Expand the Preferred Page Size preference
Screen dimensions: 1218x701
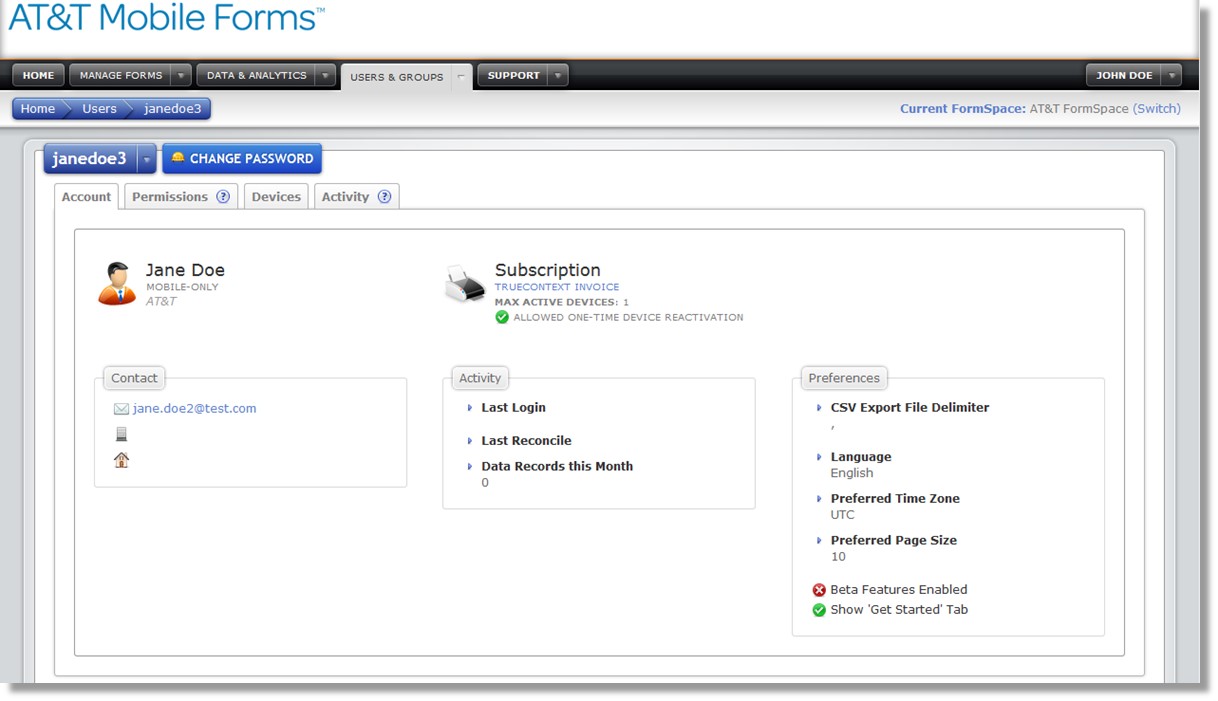click(x=818, y=541)
